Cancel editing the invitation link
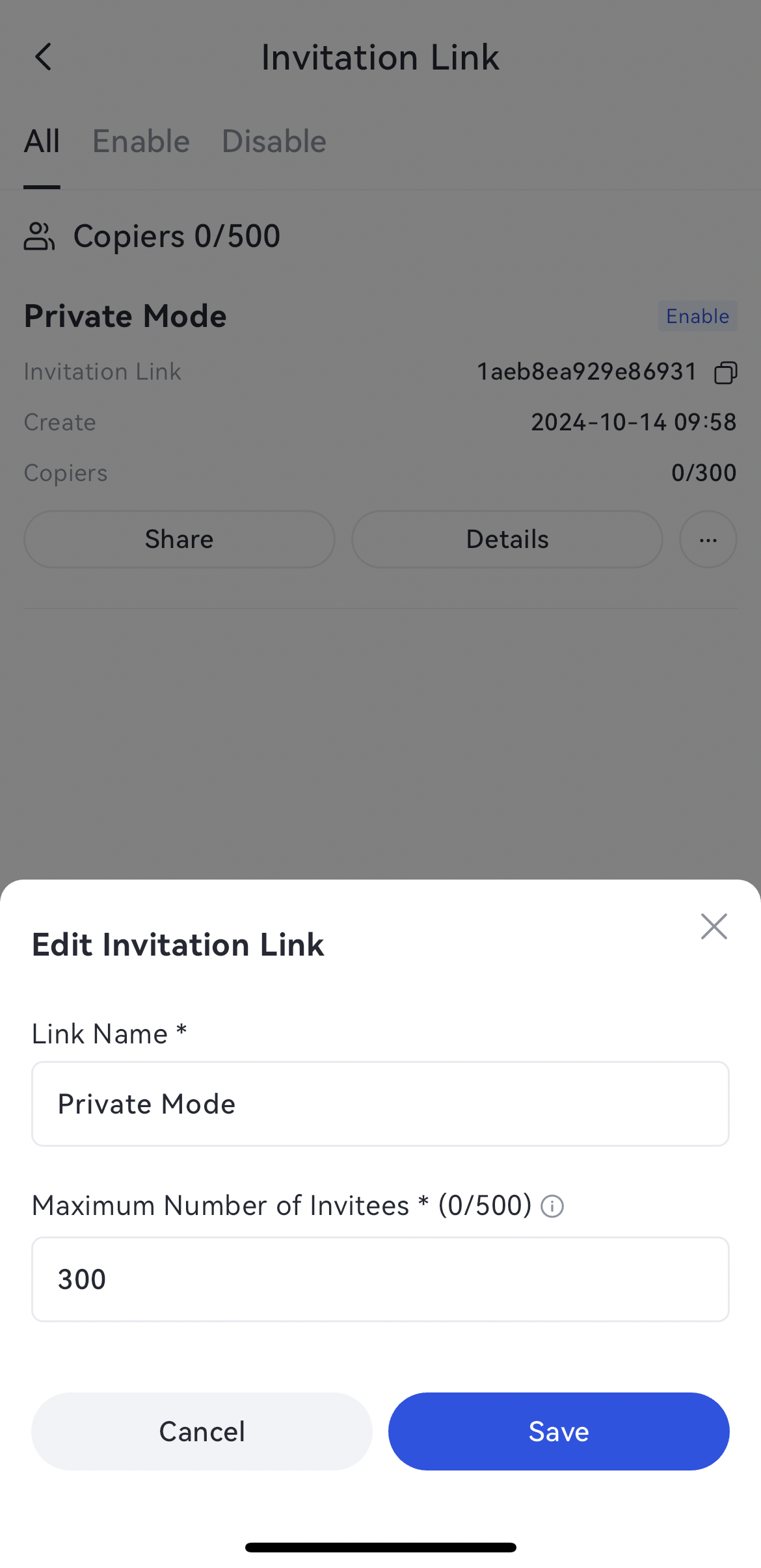The image size is (761, 1568). pyautogui.click(x=202, y=1431)
